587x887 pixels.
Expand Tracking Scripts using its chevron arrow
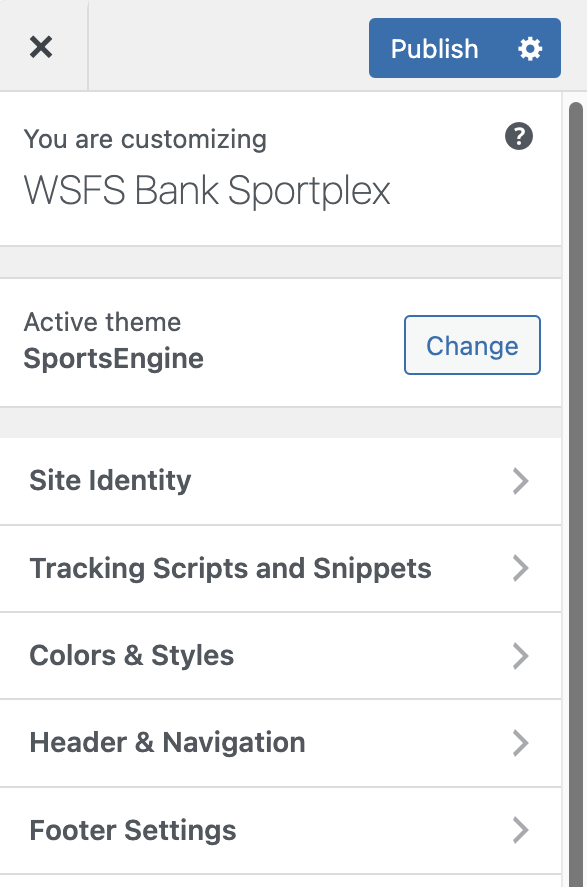click(520, 569)
